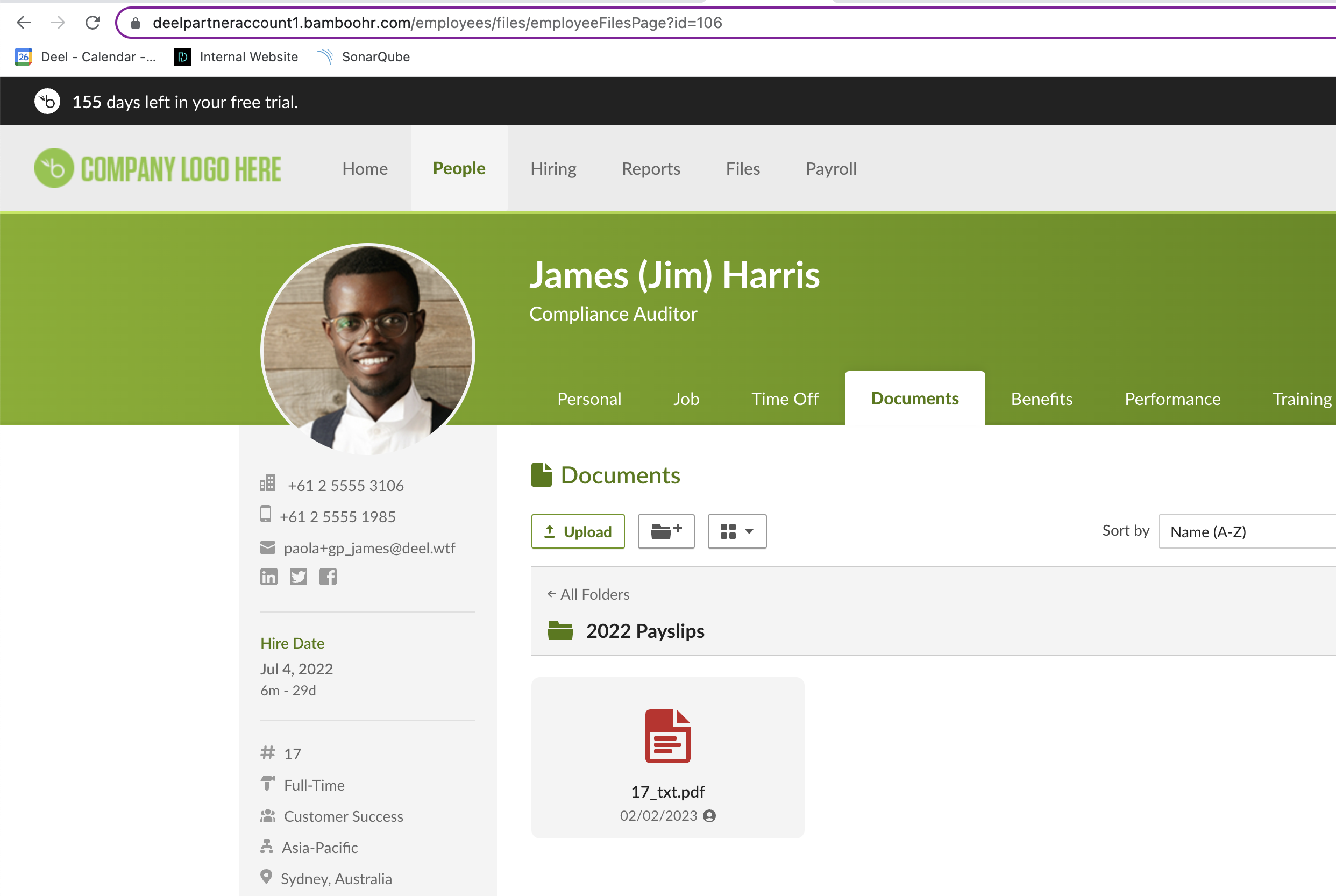Click the Customer Success department text
The width and height of the screenshot is (1336, 896).
tap(344, 816)
